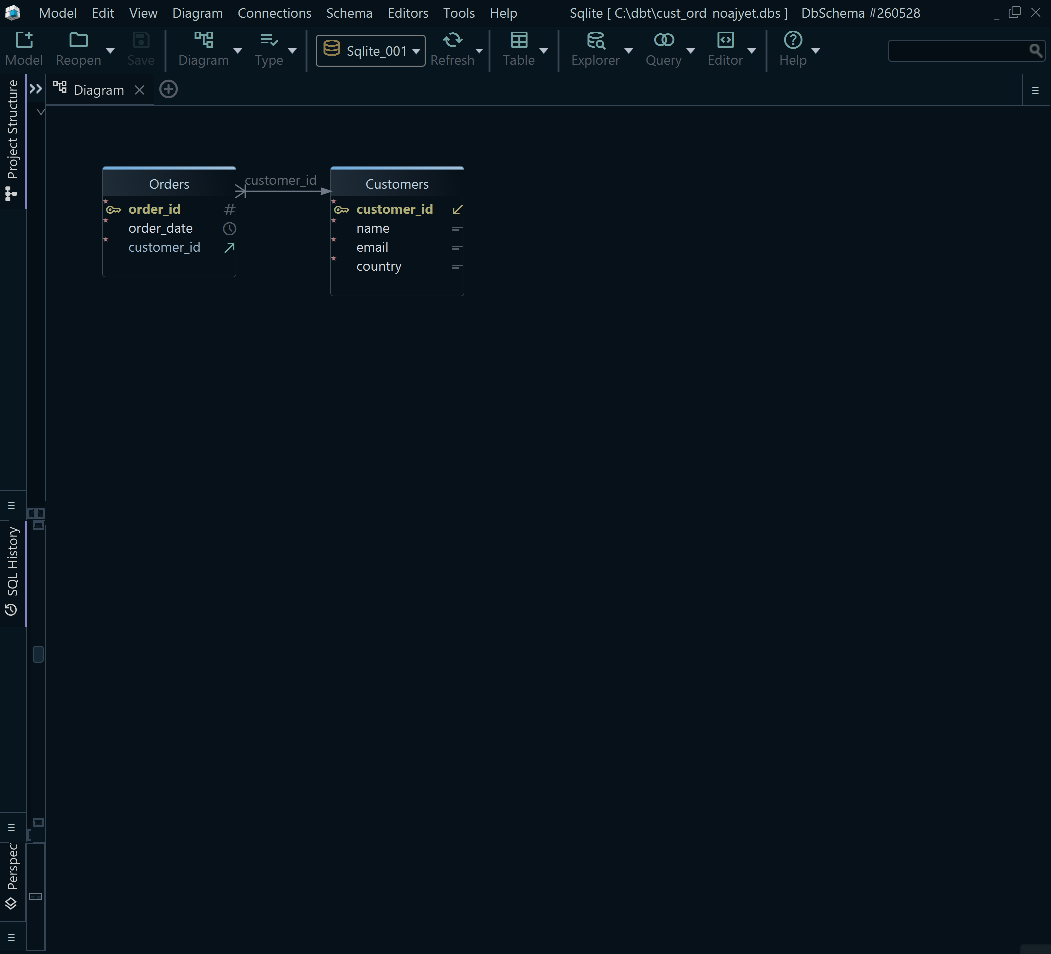Screen dimensions: 1051x954
Task: Expand the Table dropdown arrow
Action: point(544,50)
